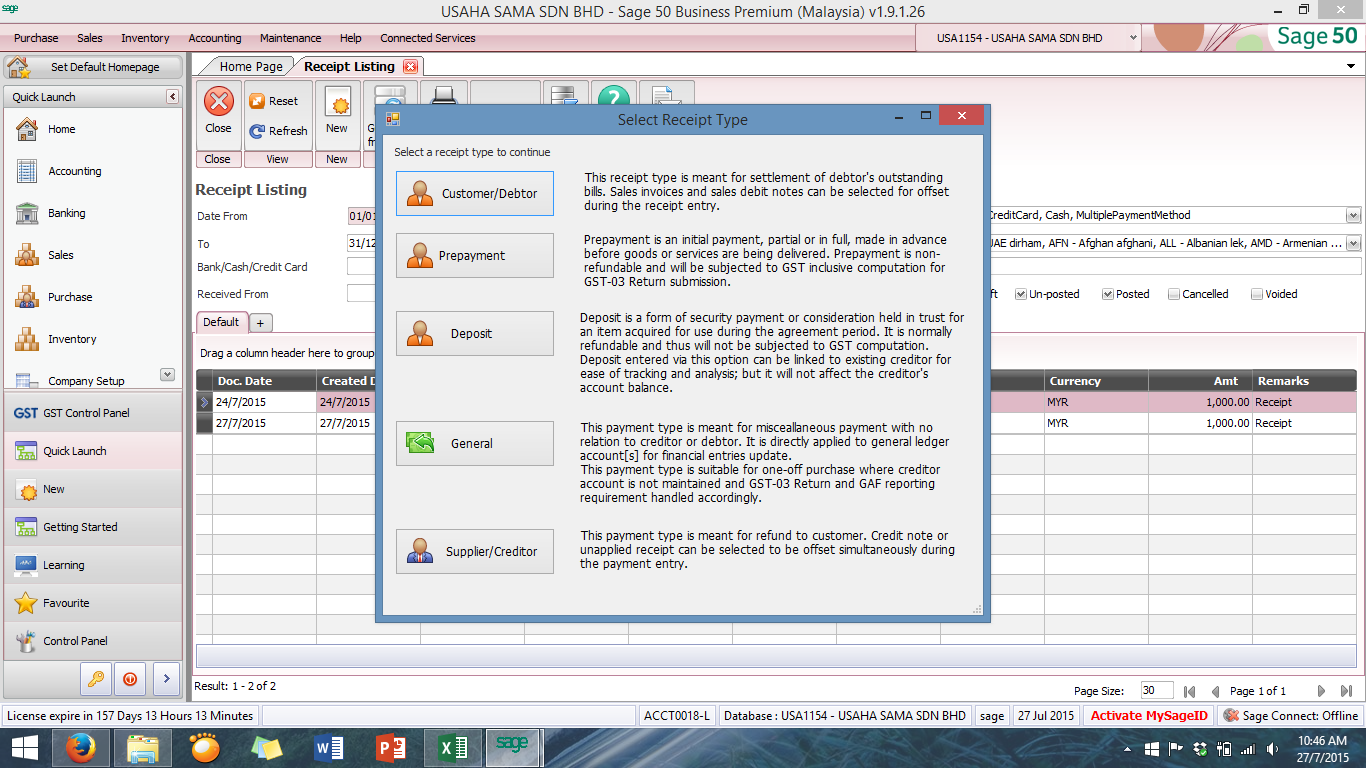
Task: Choose the Deposit receipt type
Action: pos(475,334)
